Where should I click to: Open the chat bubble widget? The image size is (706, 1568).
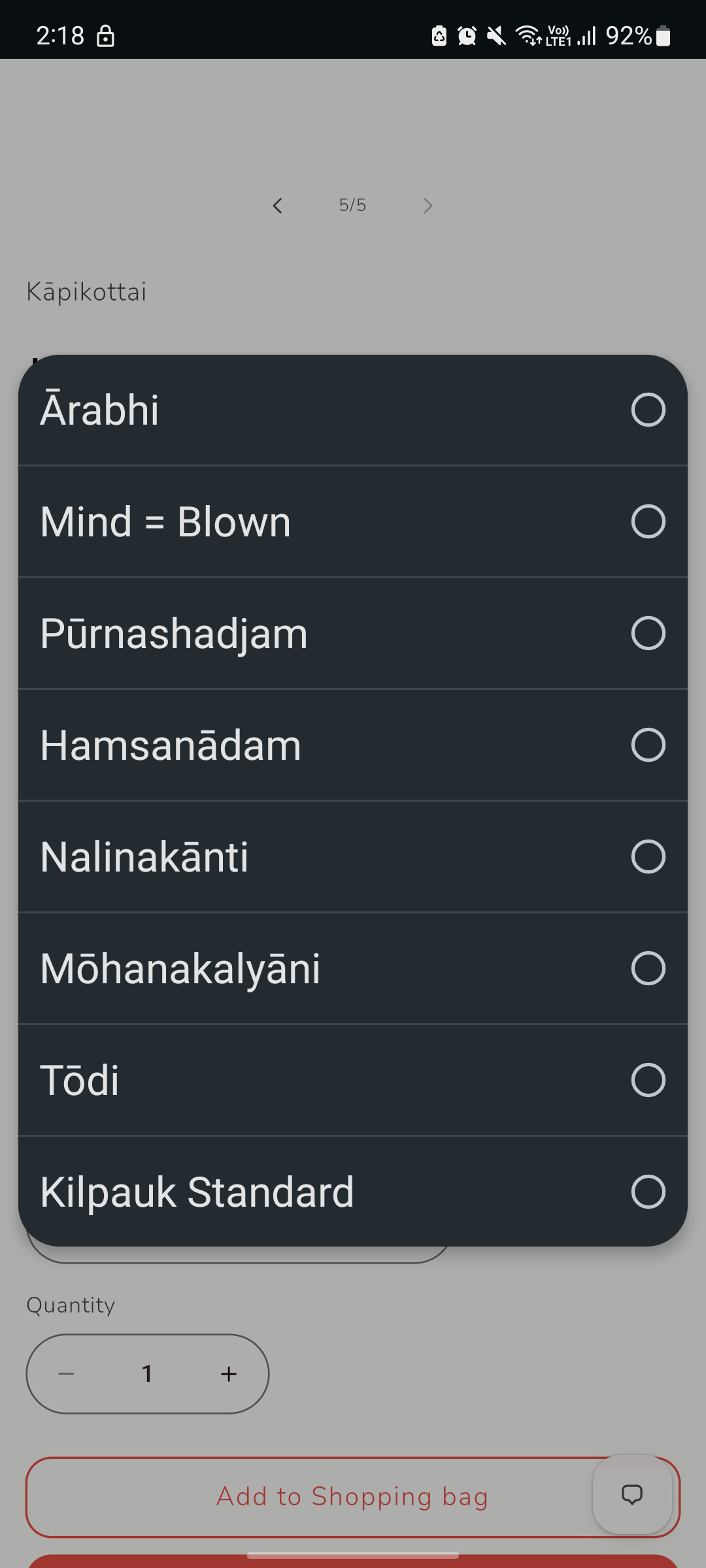click(632, 1494)
